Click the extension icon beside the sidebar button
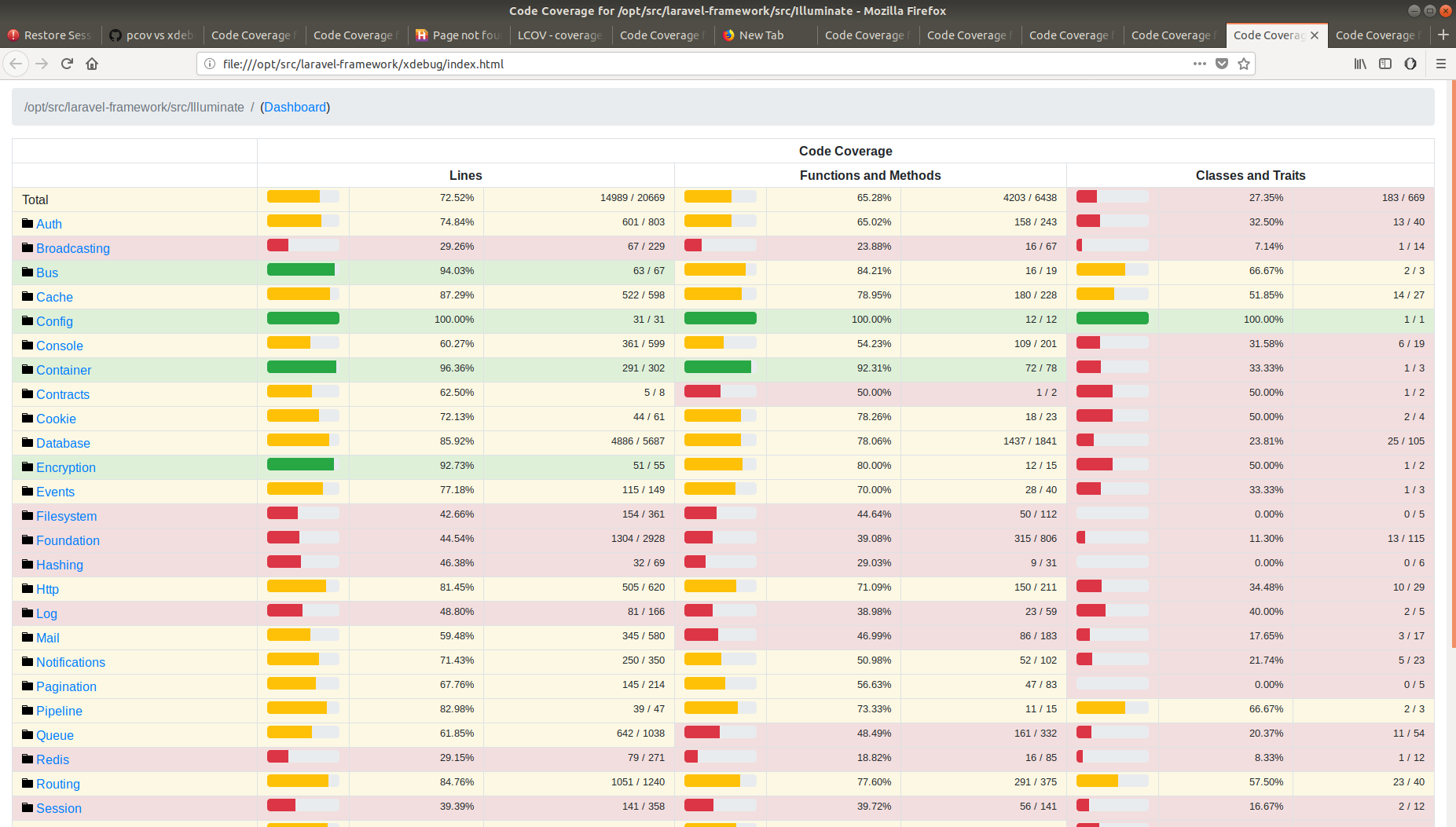 point(1410,64)
